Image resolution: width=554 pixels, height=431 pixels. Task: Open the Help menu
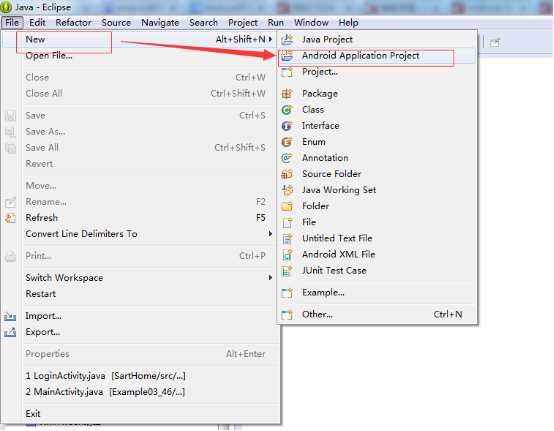pos(348,23)
